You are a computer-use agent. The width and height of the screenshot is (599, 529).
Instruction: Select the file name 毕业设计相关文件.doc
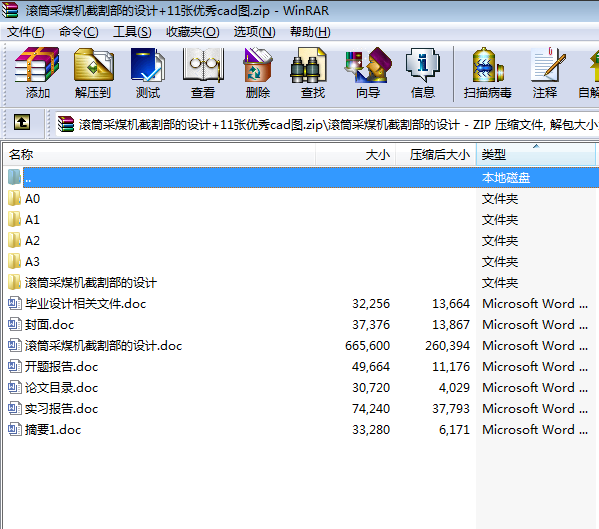tap(86, 304)
